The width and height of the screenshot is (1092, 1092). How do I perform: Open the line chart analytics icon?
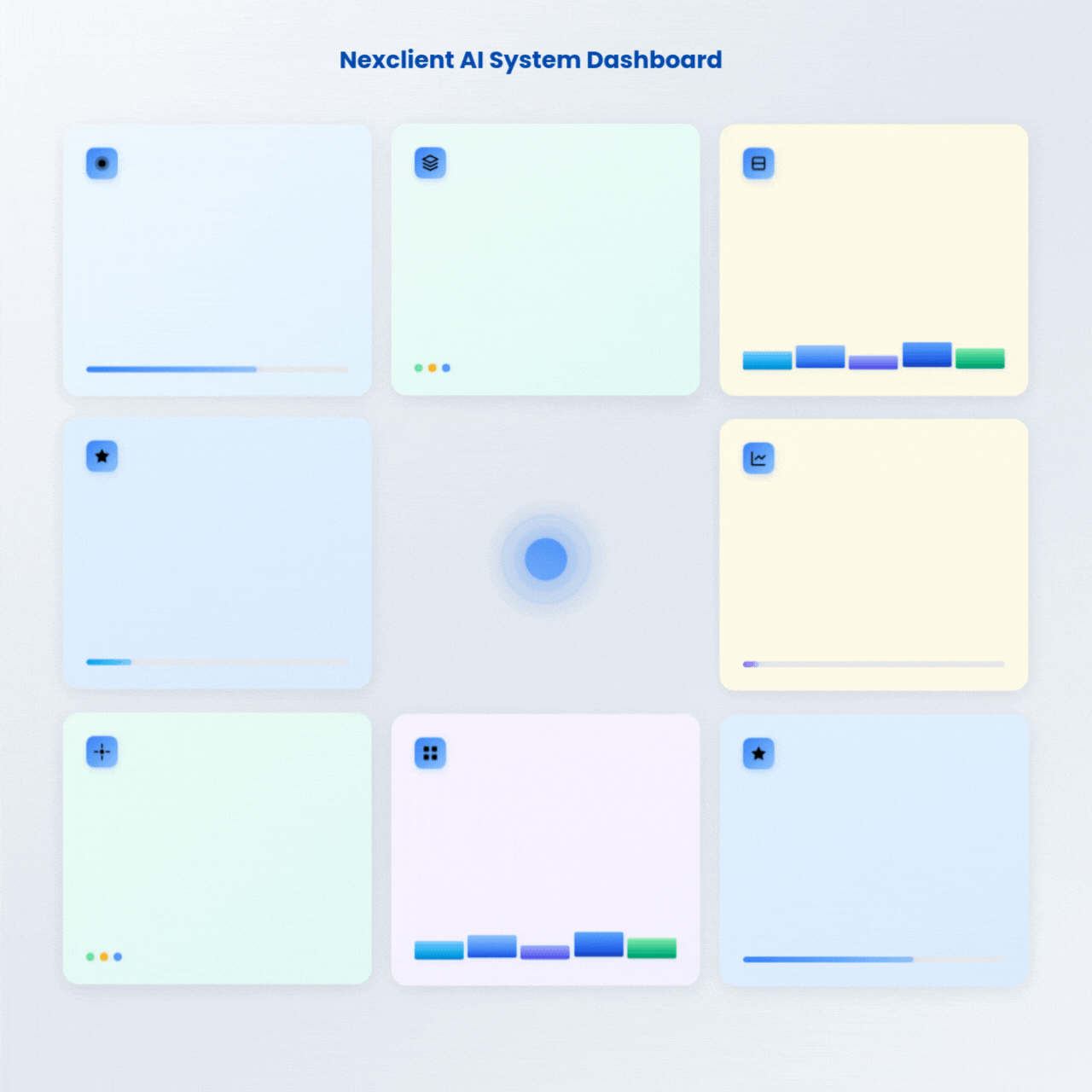click(x=758, y=458)
